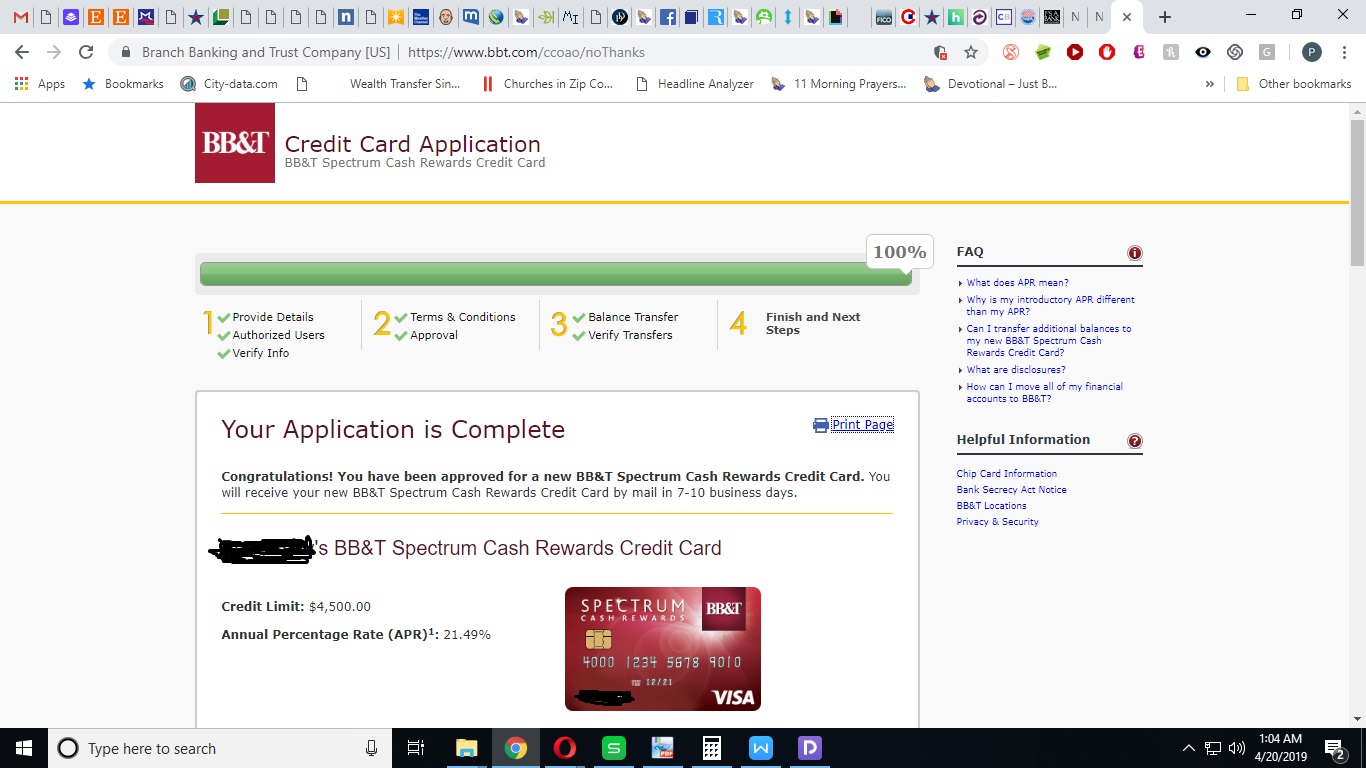
Task: Open 'Can I transfer additional balances' FAQ link
Action: pyautogui.click(x=1048, y=341)
